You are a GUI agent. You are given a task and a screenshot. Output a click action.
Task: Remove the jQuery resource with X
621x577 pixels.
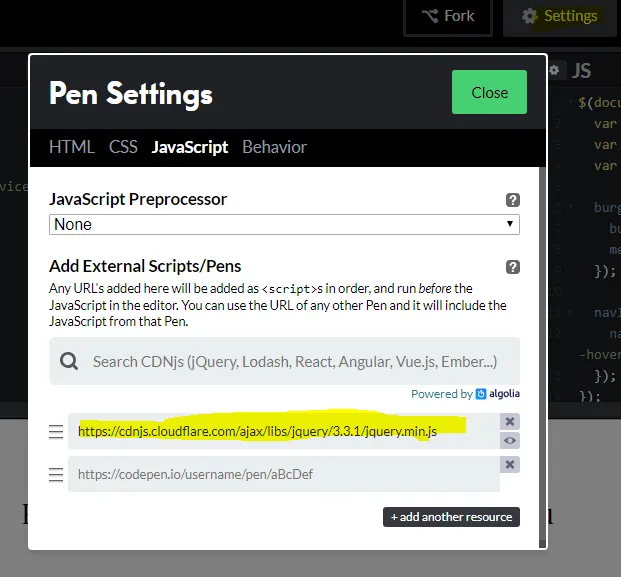pyautogui.click(x=510, y=422)
